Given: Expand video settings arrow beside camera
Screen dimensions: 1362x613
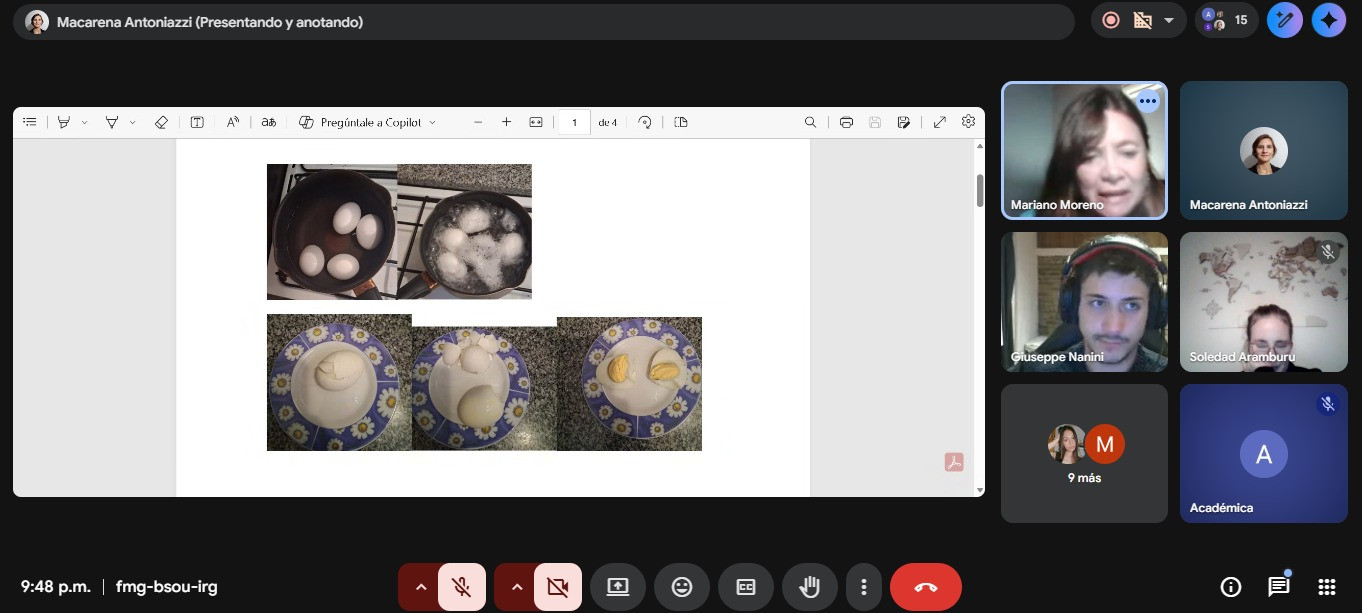Looking at the screenshot, I should point(516,587).
